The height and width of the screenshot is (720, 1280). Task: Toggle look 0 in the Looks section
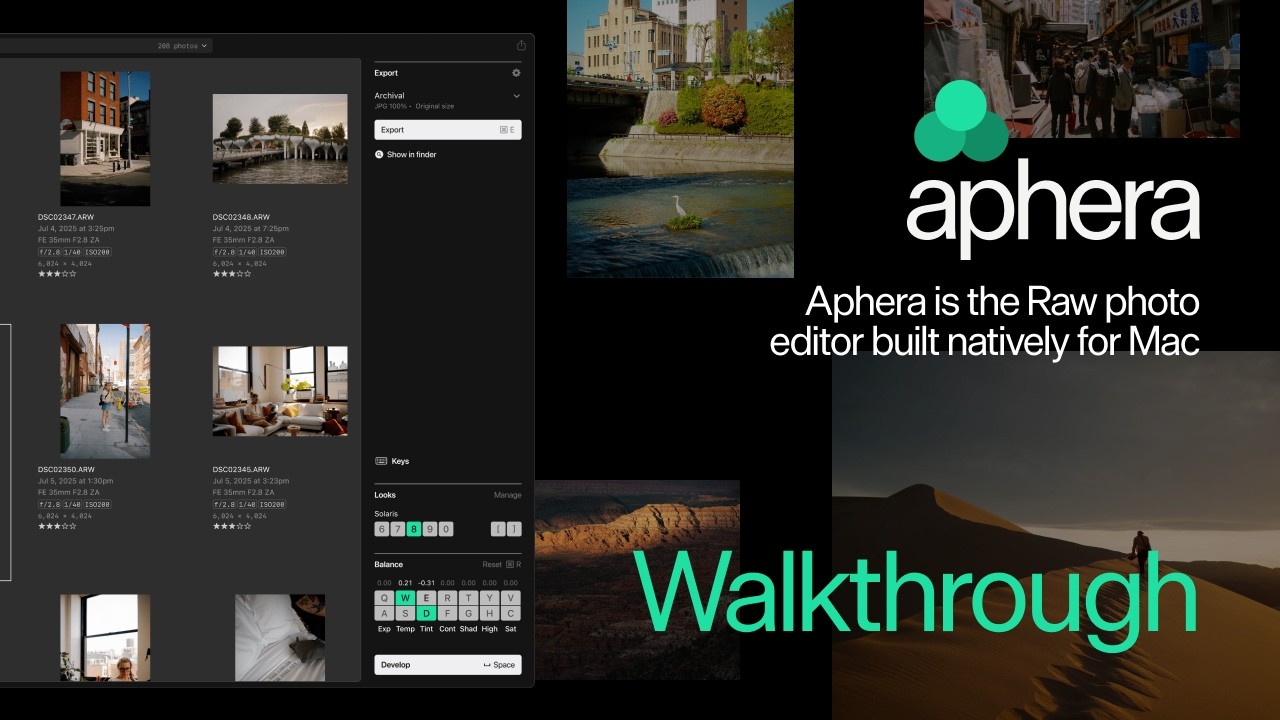(446, 529)
